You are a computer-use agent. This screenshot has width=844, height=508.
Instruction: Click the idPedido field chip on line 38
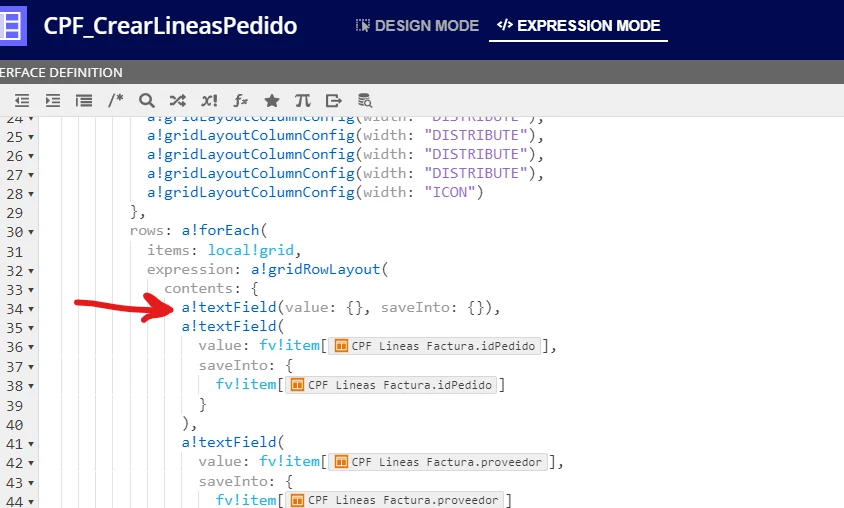point(391,385)
